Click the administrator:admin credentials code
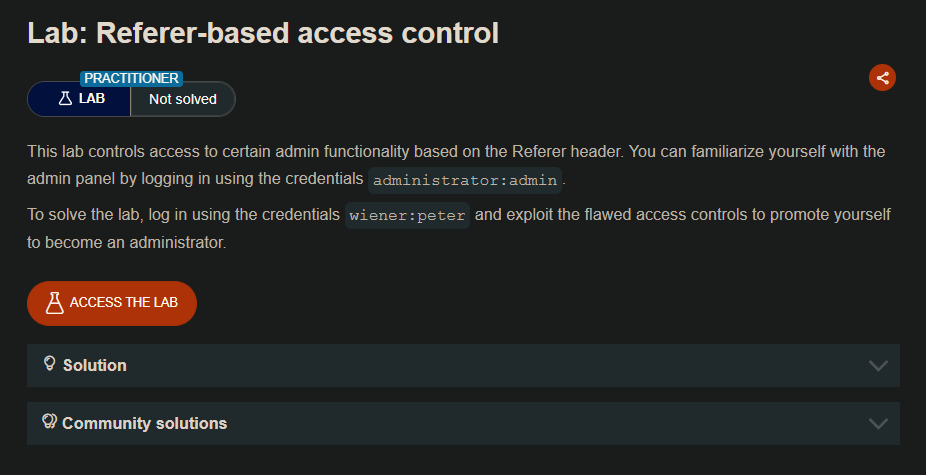 [465, 181]
